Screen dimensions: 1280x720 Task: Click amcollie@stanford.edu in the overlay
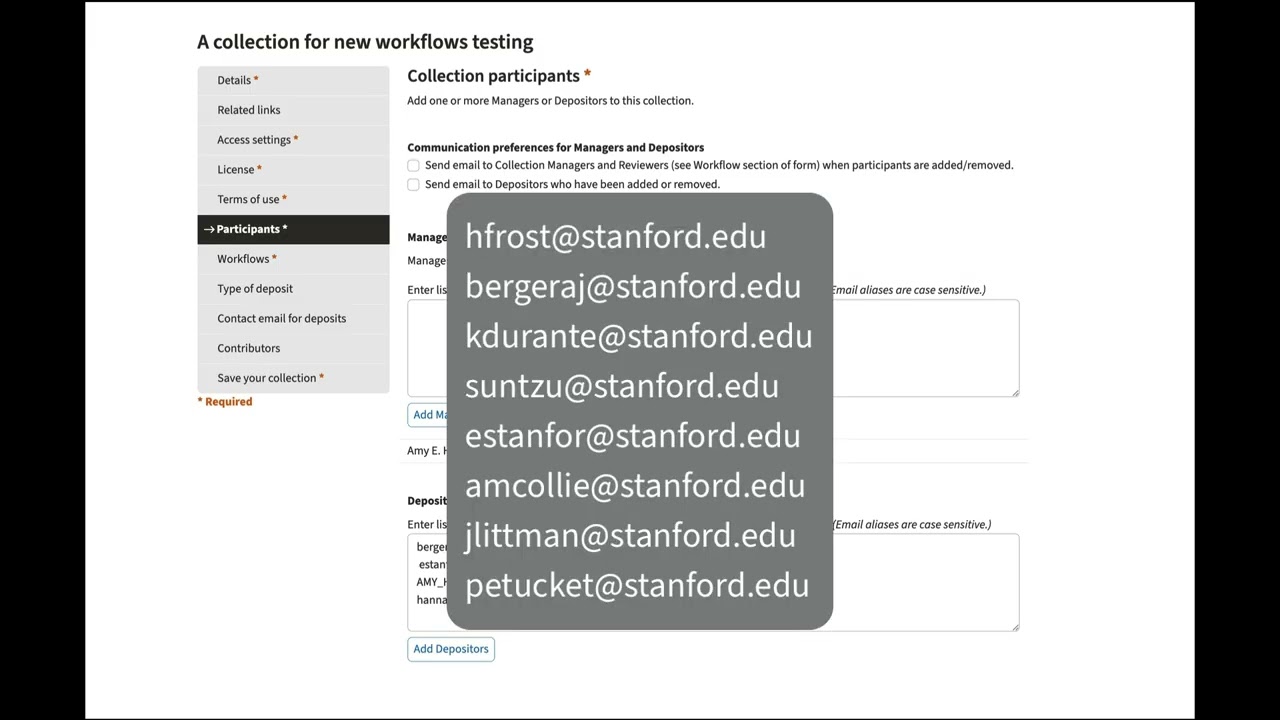635,485
